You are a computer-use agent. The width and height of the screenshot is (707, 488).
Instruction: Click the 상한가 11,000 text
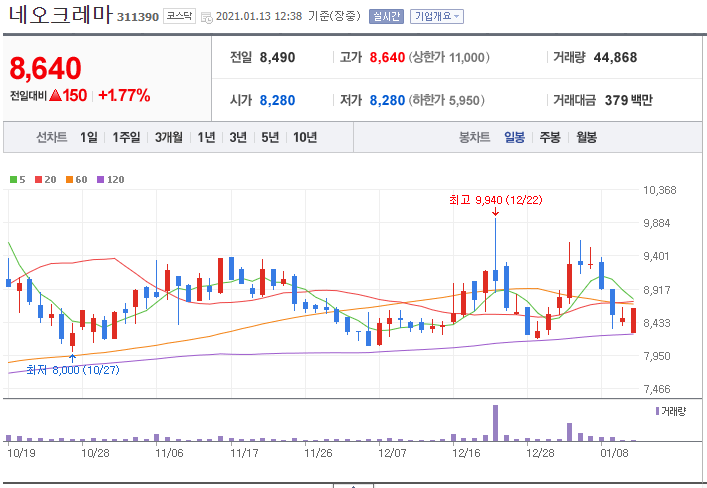coord(449,57)
